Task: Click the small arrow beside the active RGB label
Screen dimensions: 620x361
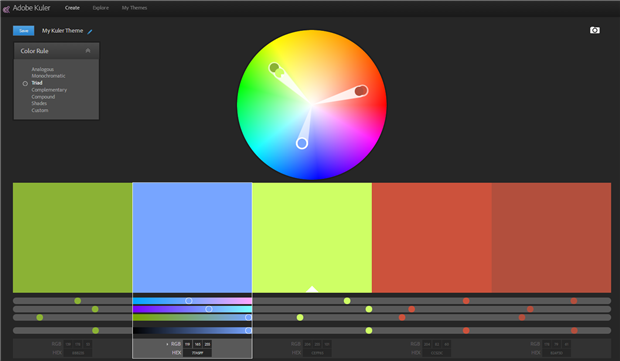Action: pyautogui.click(x=166, y=344)
